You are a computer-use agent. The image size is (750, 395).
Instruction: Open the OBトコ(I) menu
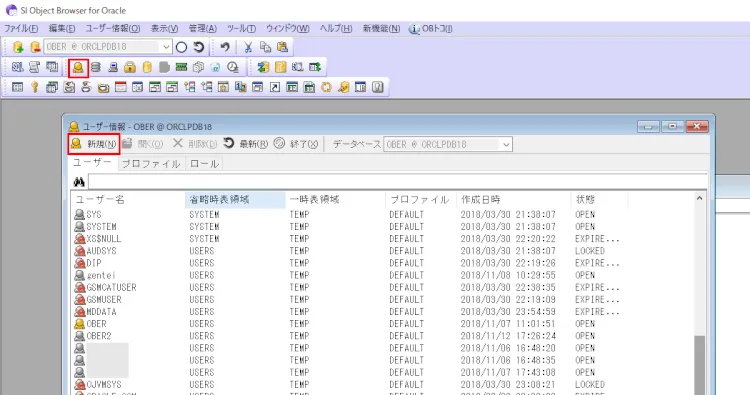pos(431,29)
